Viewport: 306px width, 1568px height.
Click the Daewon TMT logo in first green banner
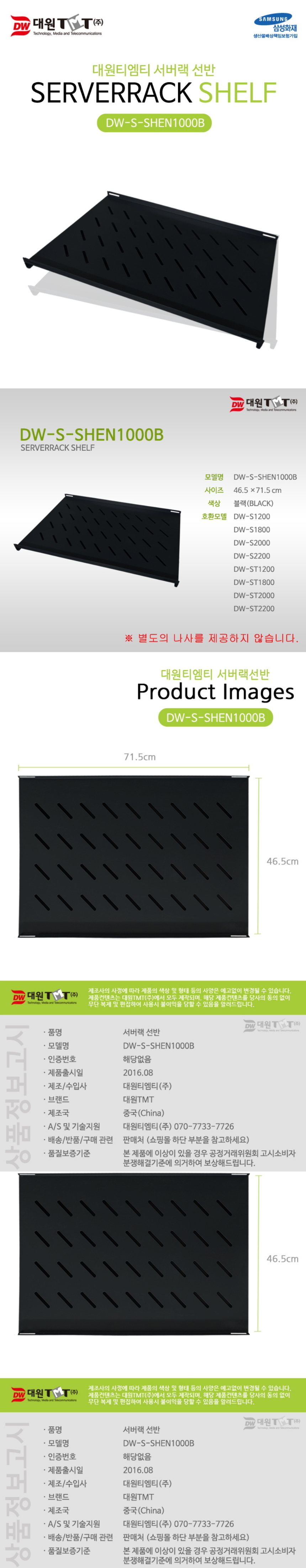44,997
